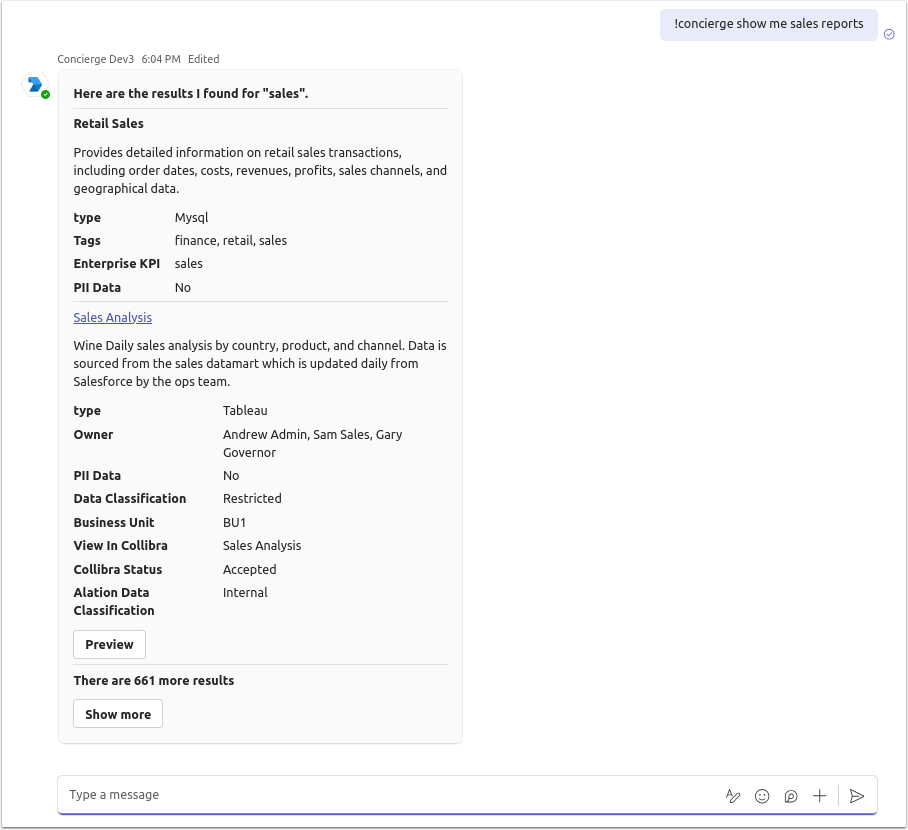Click the "Sales Analysis" View In Collibra value
Screen dimensions: 908x830
(262, 546)
